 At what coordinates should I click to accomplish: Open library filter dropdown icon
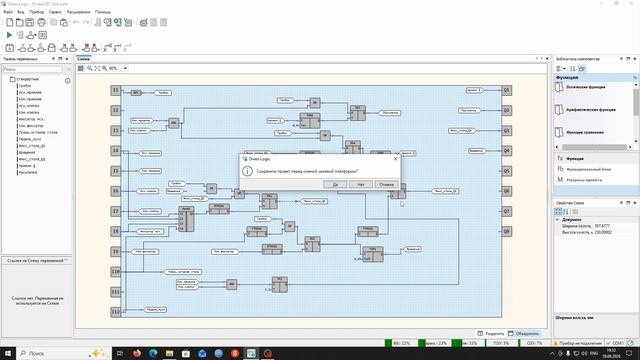tap(561, 69)
